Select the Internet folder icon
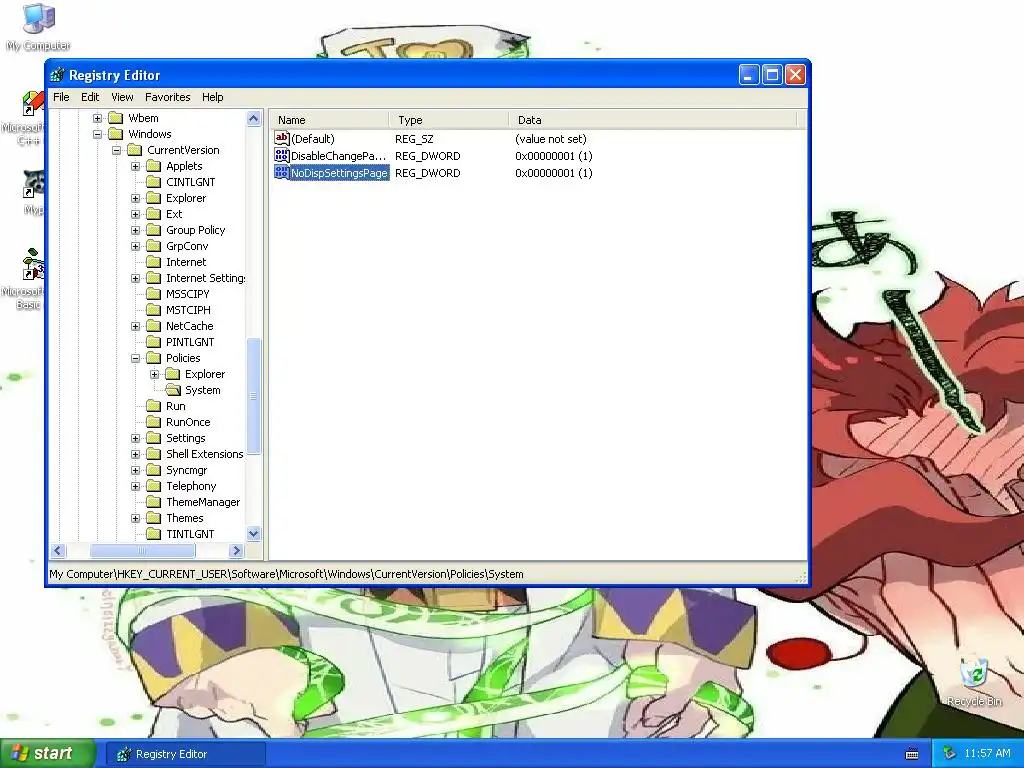 click(153, 262)
